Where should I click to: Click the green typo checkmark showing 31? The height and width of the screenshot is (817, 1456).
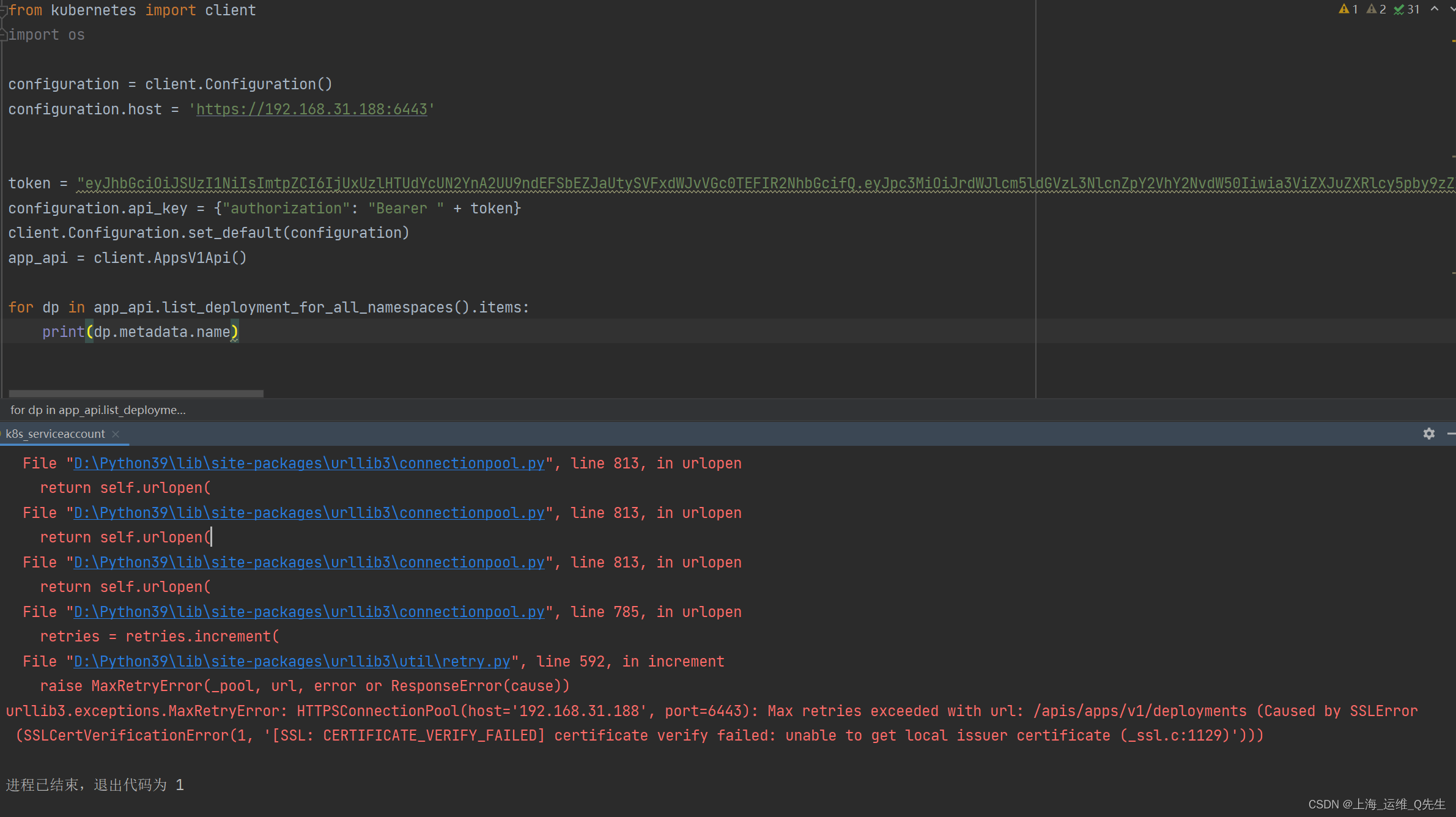[x=1408, y=9]
